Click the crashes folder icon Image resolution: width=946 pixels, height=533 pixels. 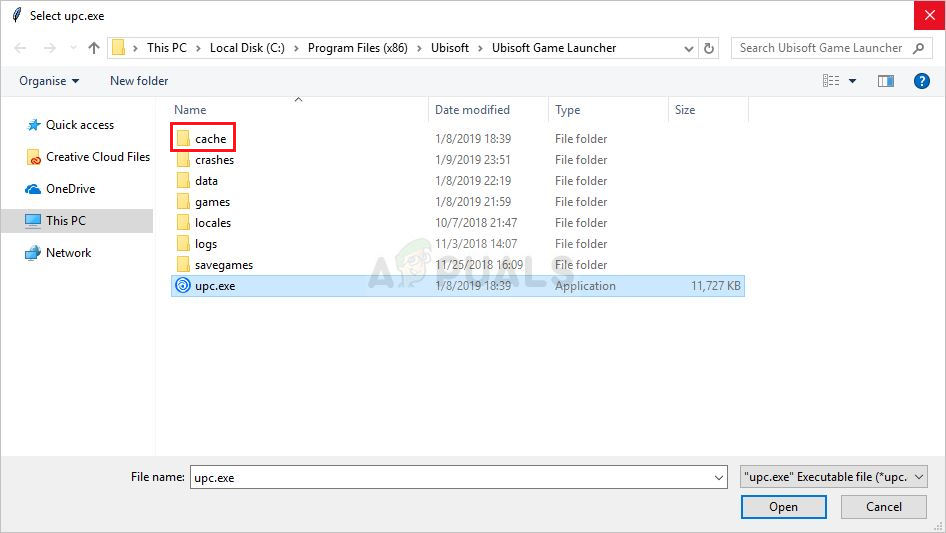tap(183, 160)
